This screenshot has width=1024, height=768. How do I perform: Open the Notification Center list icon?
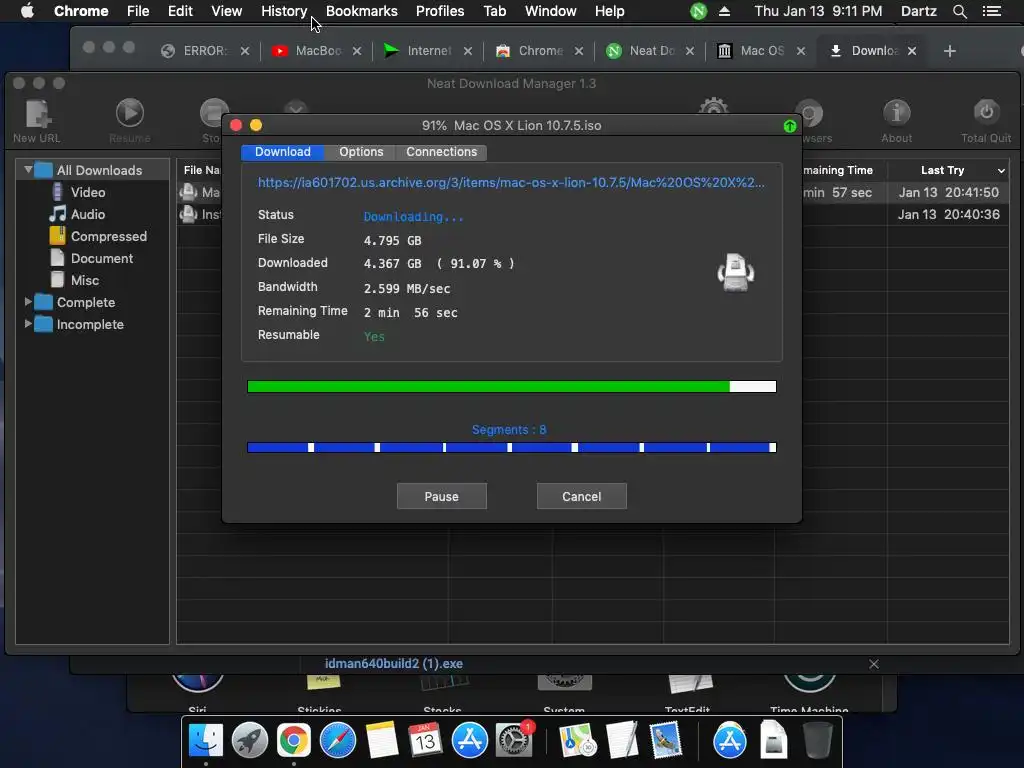(991, 11)
